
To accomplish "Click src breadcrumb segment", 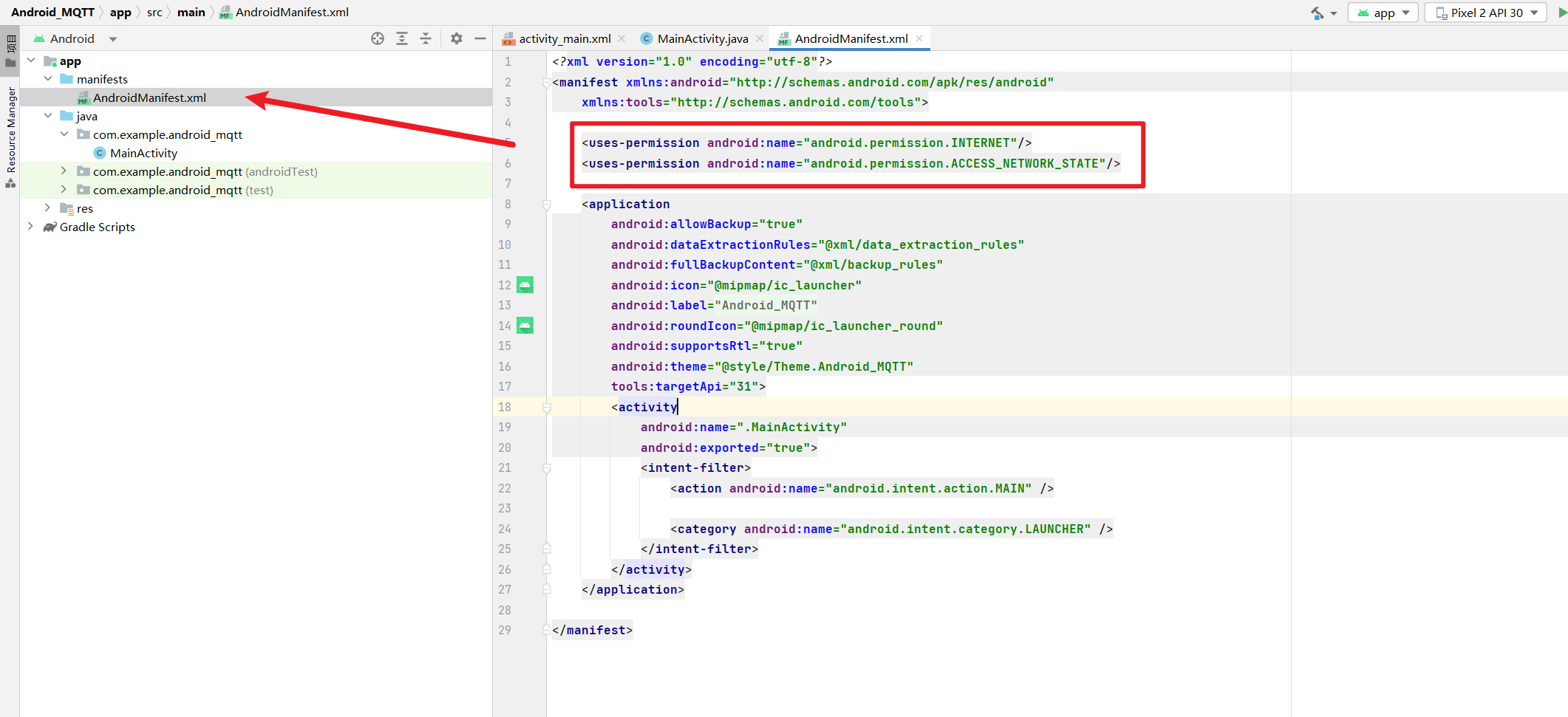I will 154,13.
